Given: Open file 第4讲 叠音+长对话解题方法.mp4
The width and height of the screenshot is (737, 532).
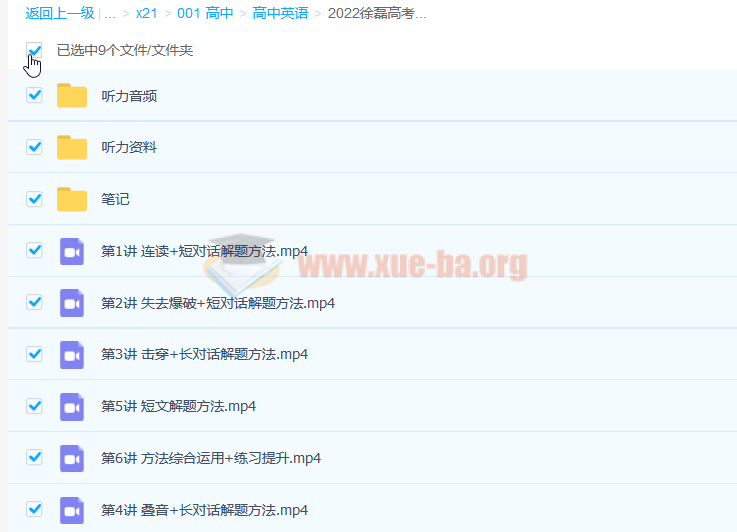Looking at the screenshot, I should (204, 509).
